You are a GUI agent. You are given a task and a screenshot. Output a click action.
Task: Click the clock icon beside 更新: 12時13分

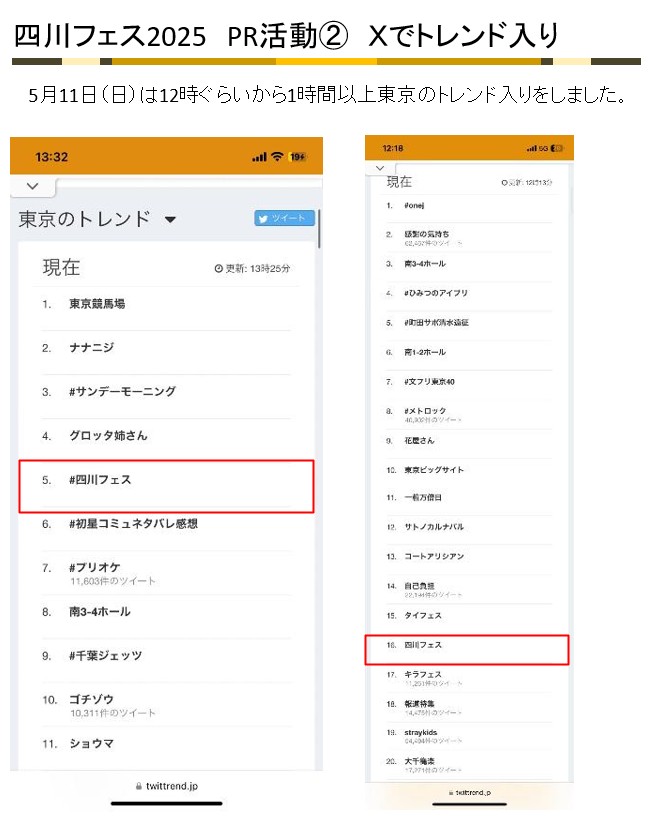[504, 183]
